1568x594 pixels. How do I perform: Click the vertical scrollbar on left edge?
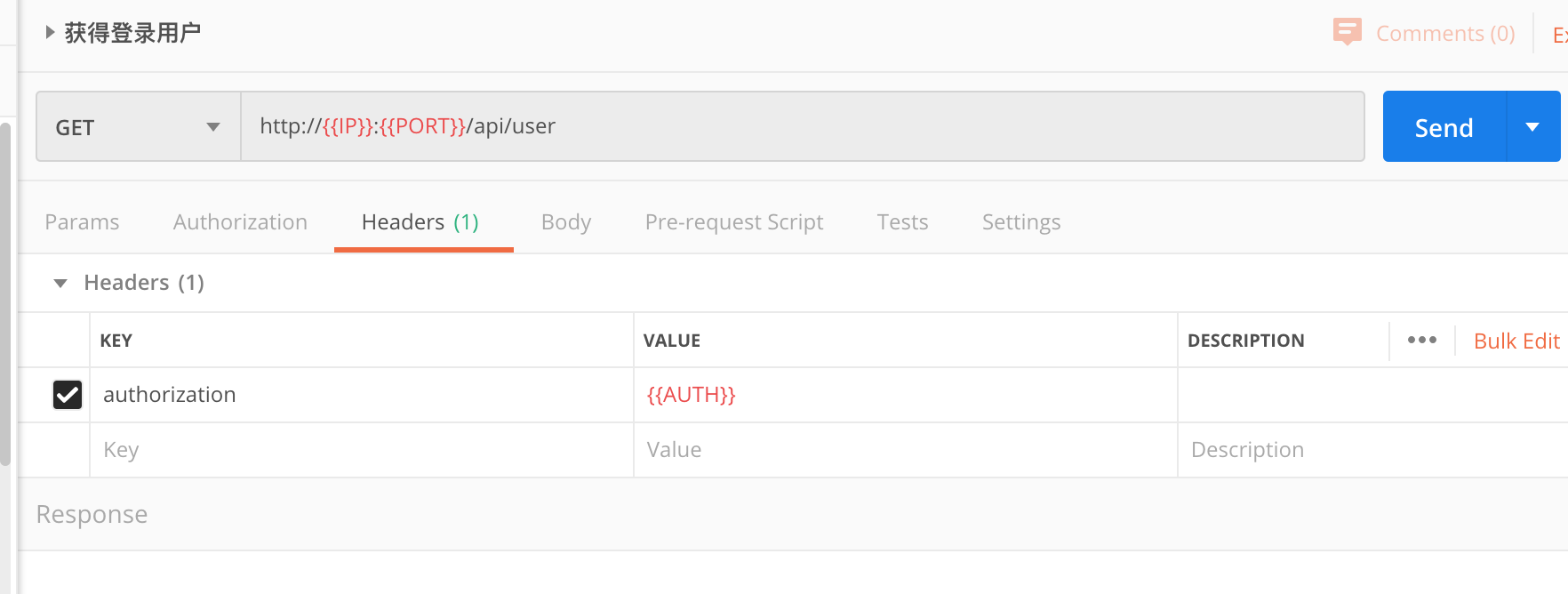[x=5, y=293]
